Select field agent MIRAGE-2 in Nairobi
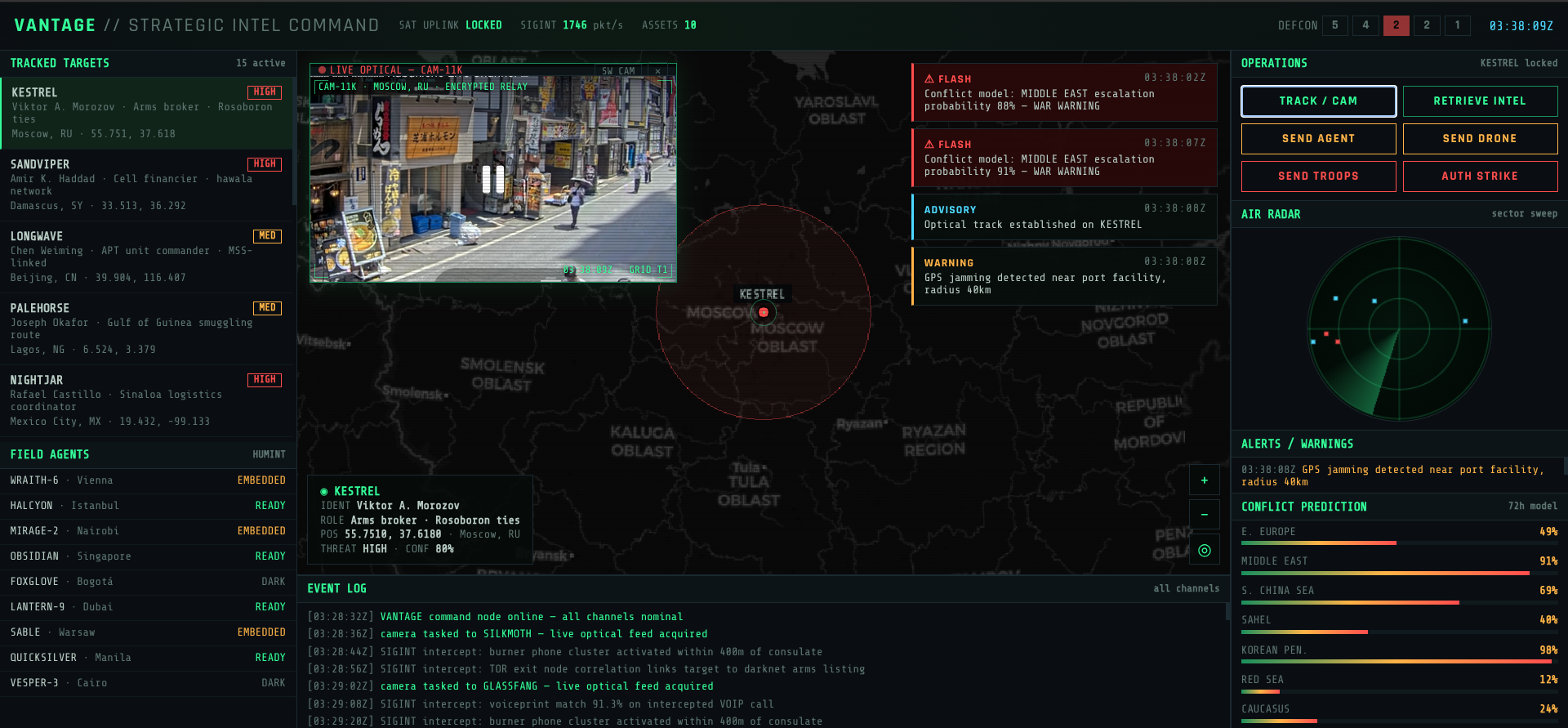The image size is (1568, 728). coord(147,531)
